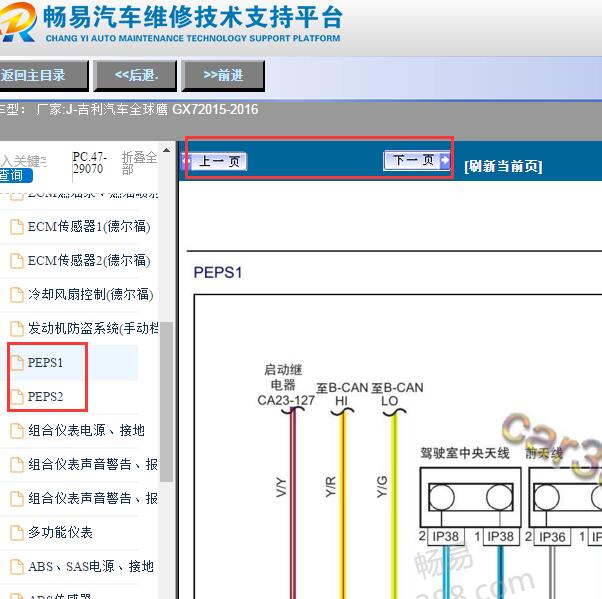Click the document icon beside PEPS2
This screenshot has width=602, height=599.
click(x=17, y=397)
